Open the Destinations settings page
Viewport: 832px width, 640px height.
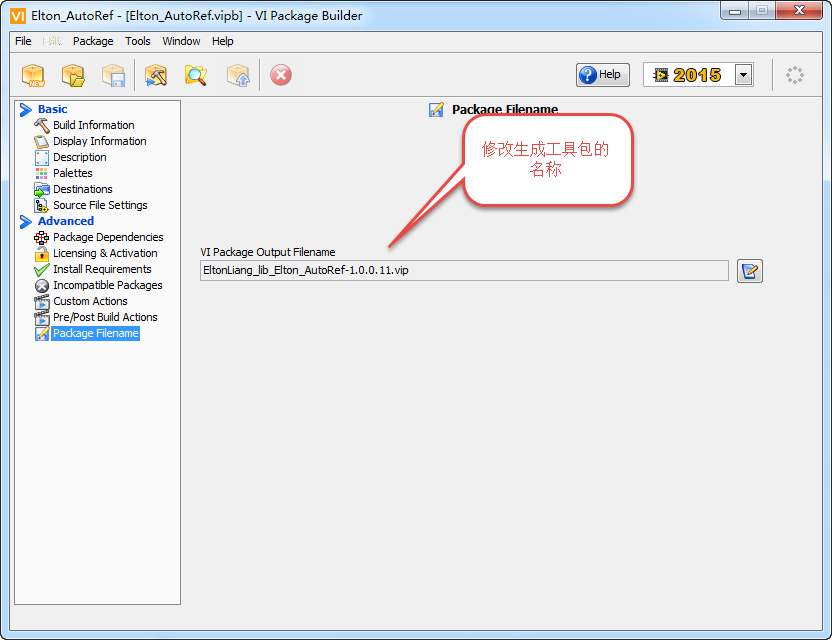(83, 189)
